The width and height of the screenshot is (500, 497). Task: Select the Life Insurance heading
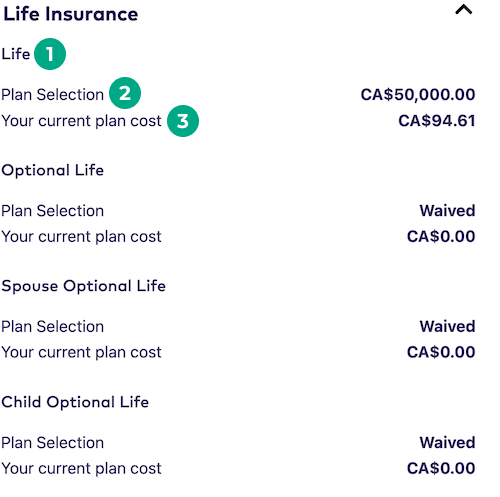(x=71, y=14)
